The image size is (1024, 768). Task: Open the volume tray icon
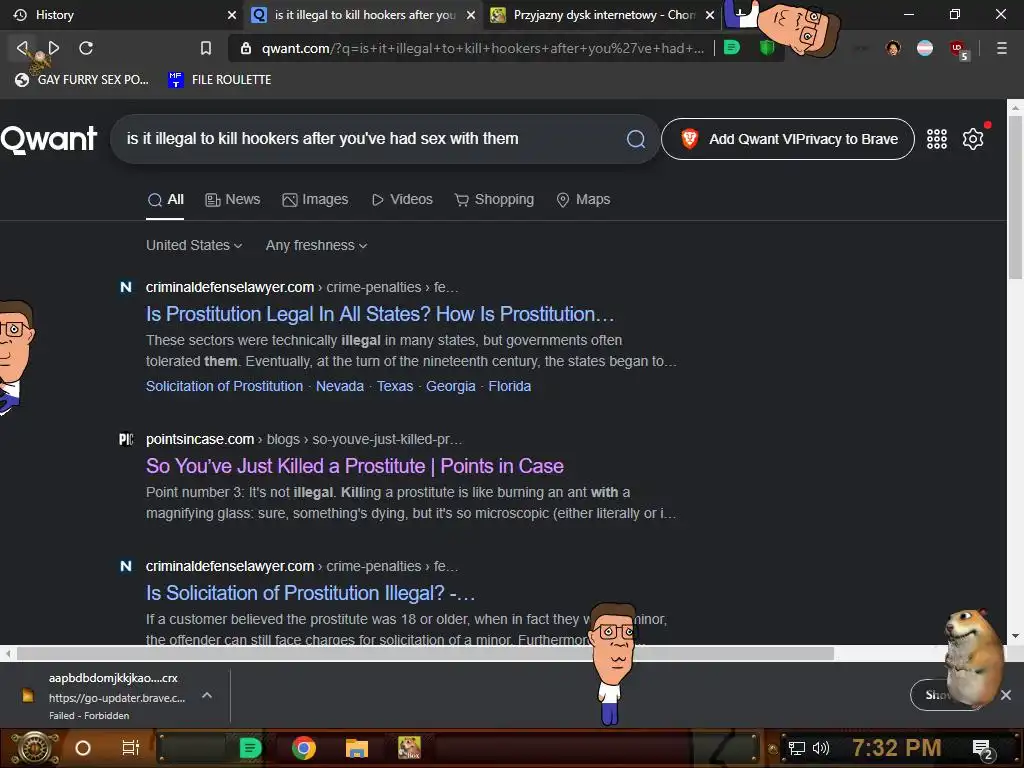pos(821,748)
